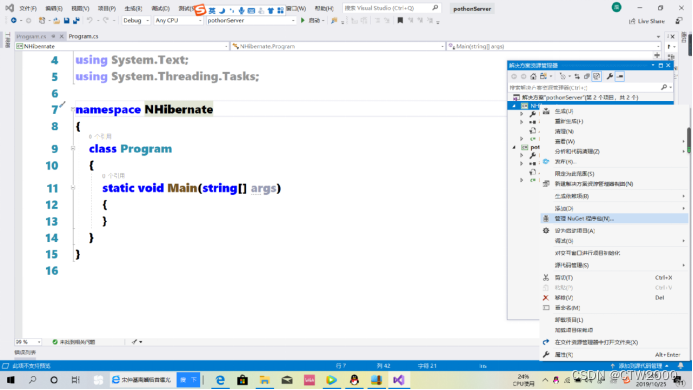693x390 pixels.
Task: Open Microsoft Store from the taskbar
Action: click(242, 380)
